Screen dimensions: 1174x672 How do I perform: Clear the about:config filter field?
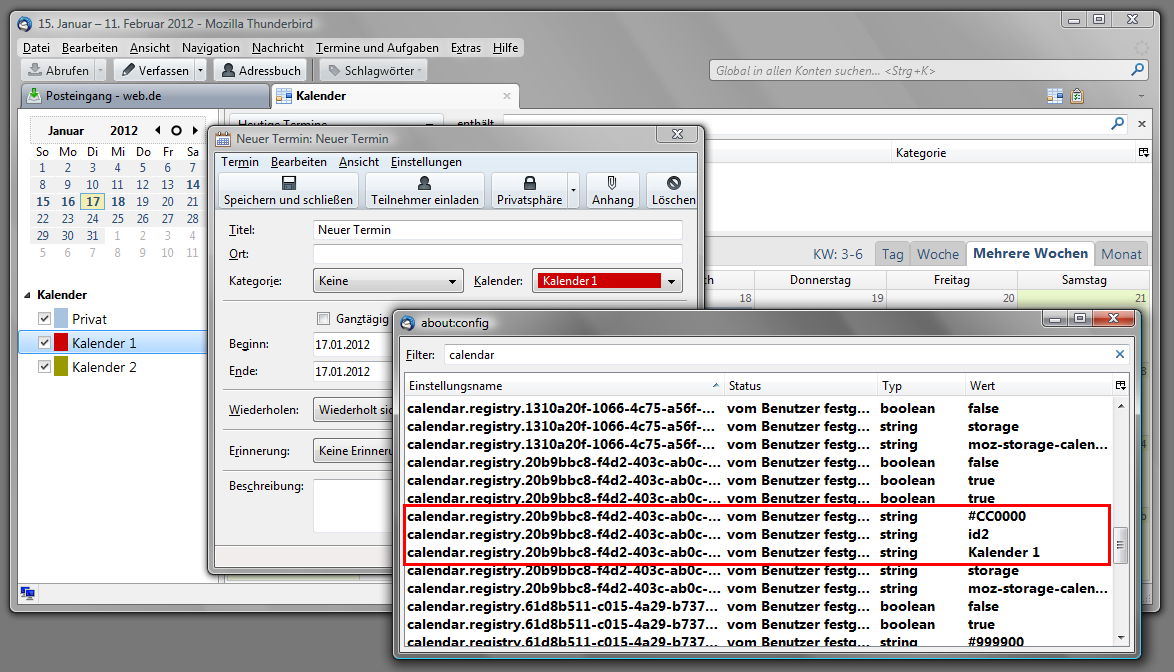point(1119,354)
